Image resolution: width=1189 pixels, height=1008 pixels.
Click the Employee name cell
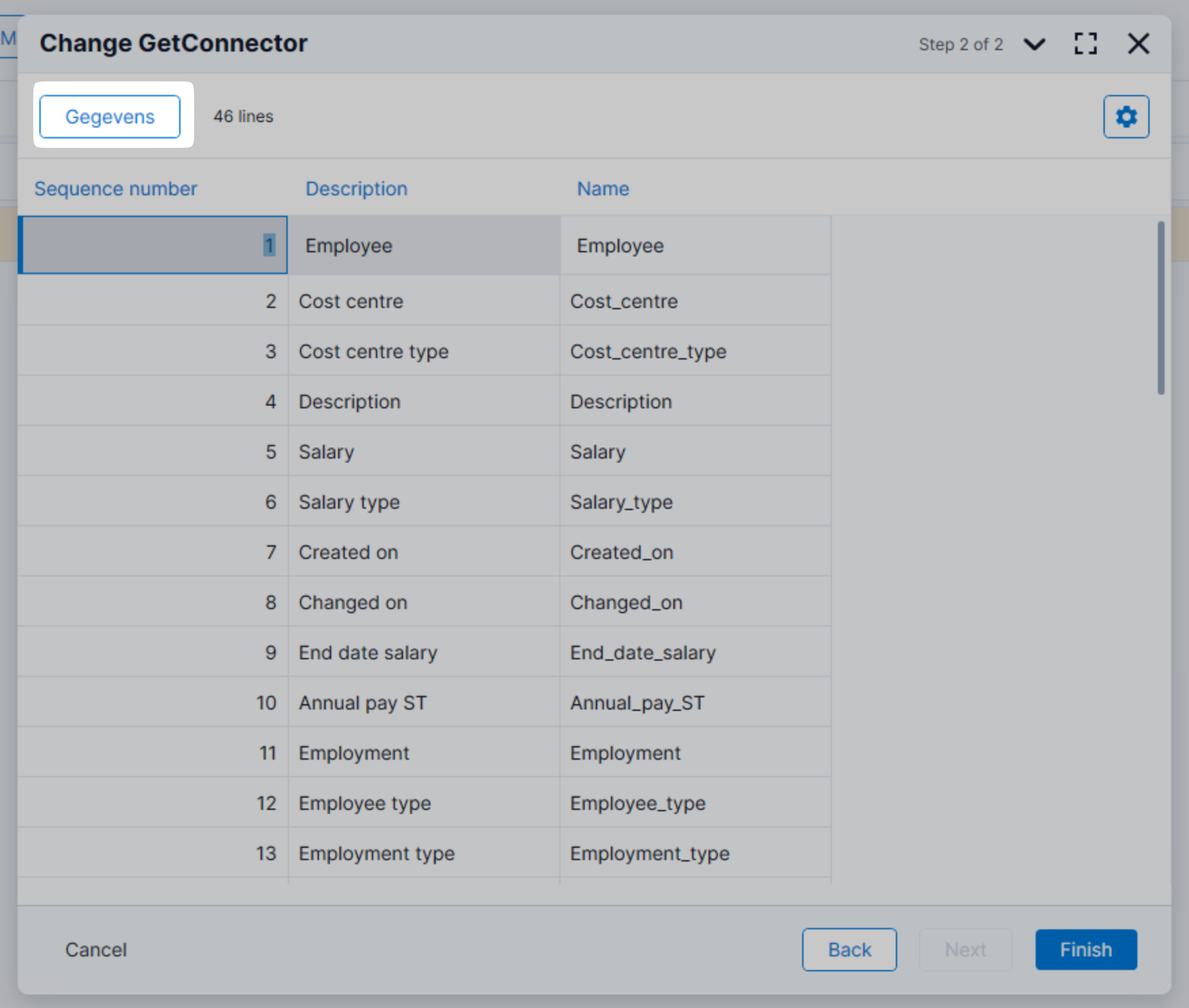coord(695,246)
